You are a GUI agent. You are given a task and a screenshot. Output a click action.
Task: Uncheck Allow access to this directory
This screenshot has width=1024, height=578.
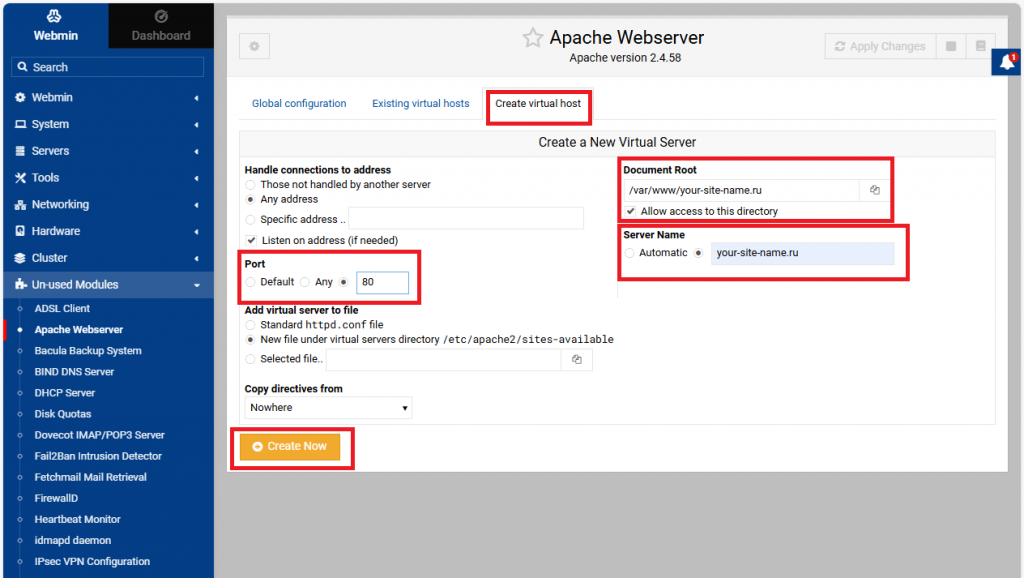(630, 211)
